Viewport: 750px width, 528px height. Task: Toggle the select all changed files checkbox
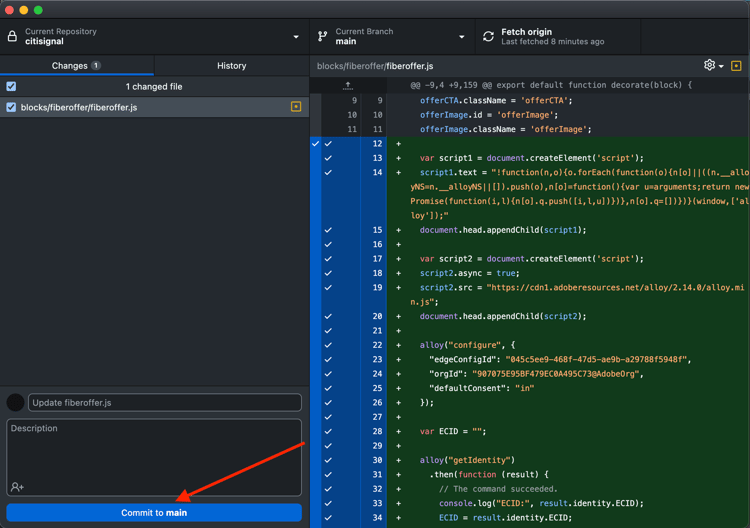(11, 87)
